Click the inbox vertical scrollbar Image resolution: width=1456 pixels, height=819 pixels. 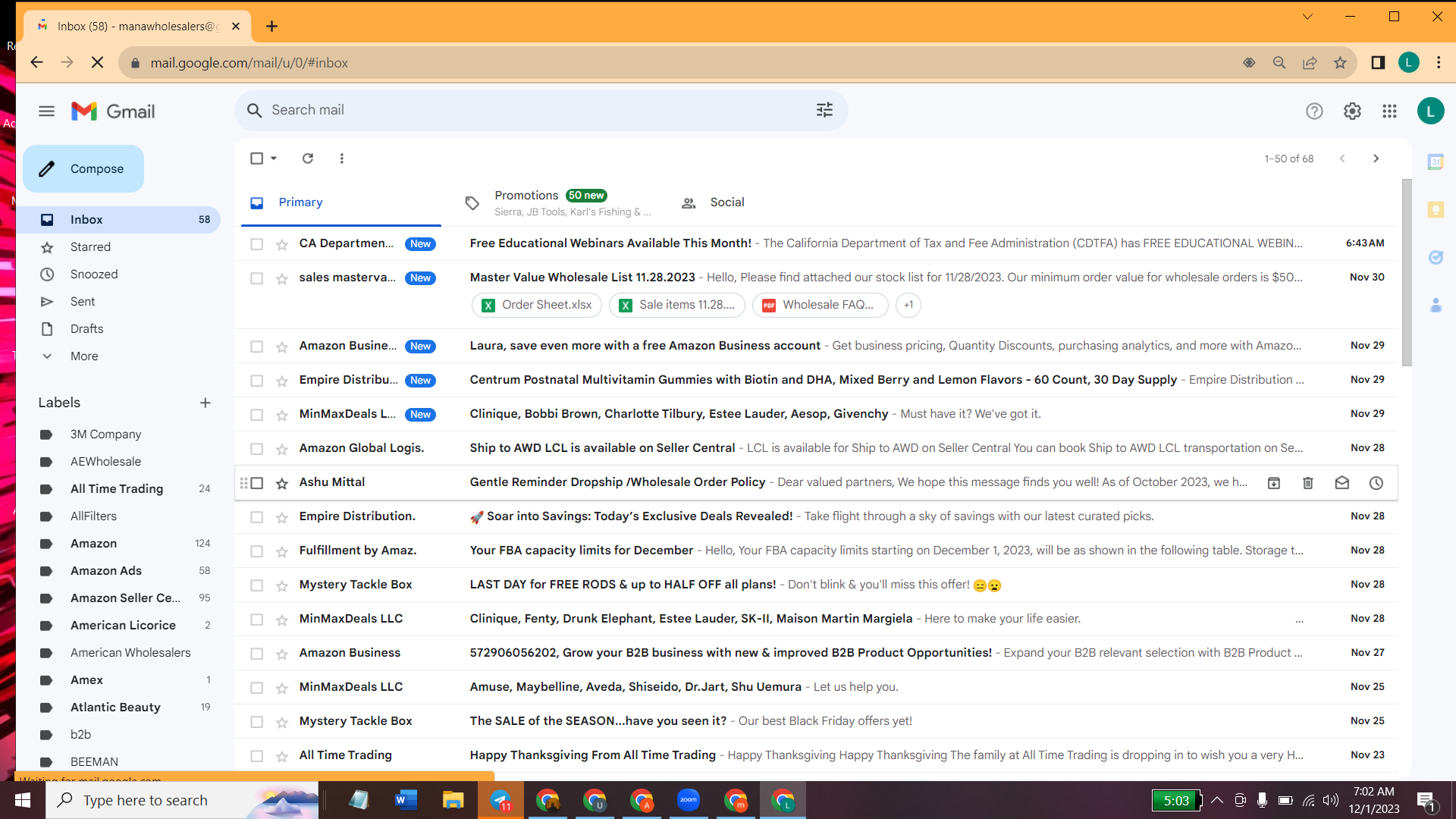1407,273
